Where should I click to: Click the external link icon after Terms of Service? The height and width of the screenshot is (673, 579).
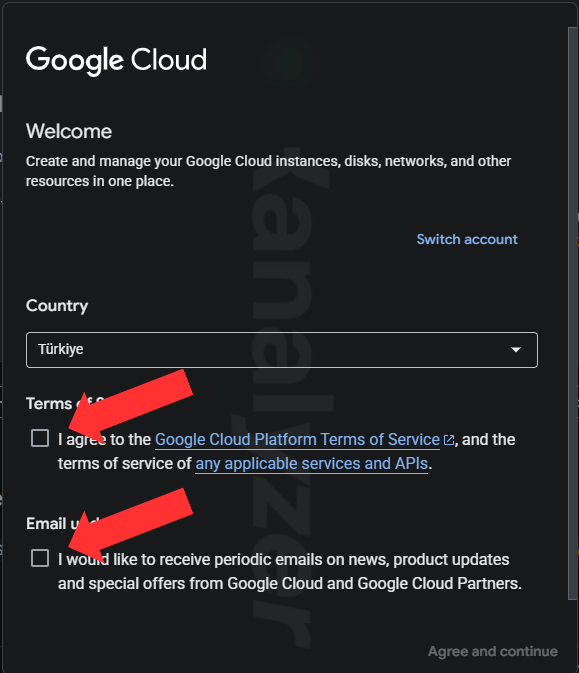(449, 440)
